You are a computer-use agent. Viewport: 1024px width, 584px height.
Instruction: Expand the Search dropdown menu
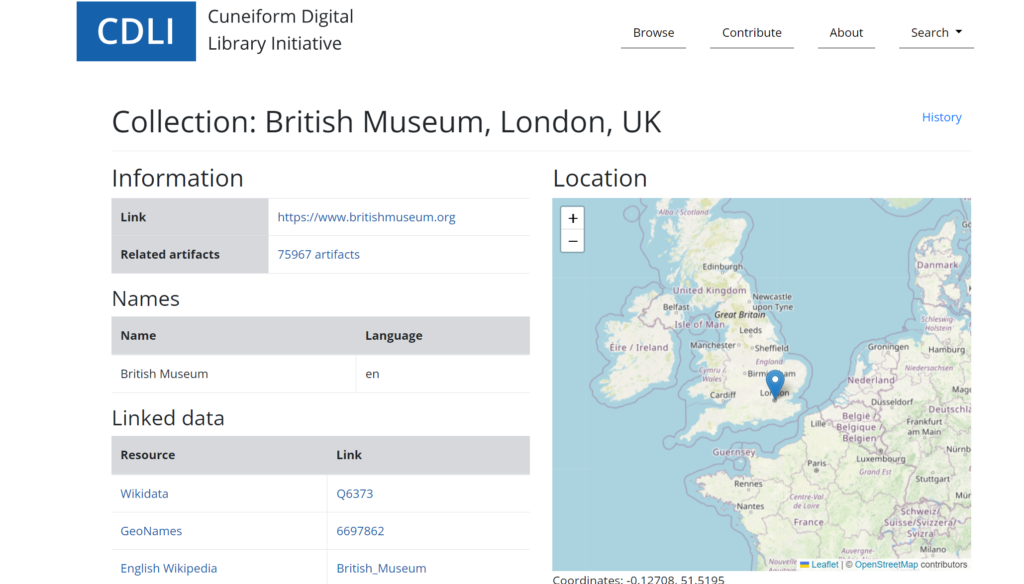[936, 33]
